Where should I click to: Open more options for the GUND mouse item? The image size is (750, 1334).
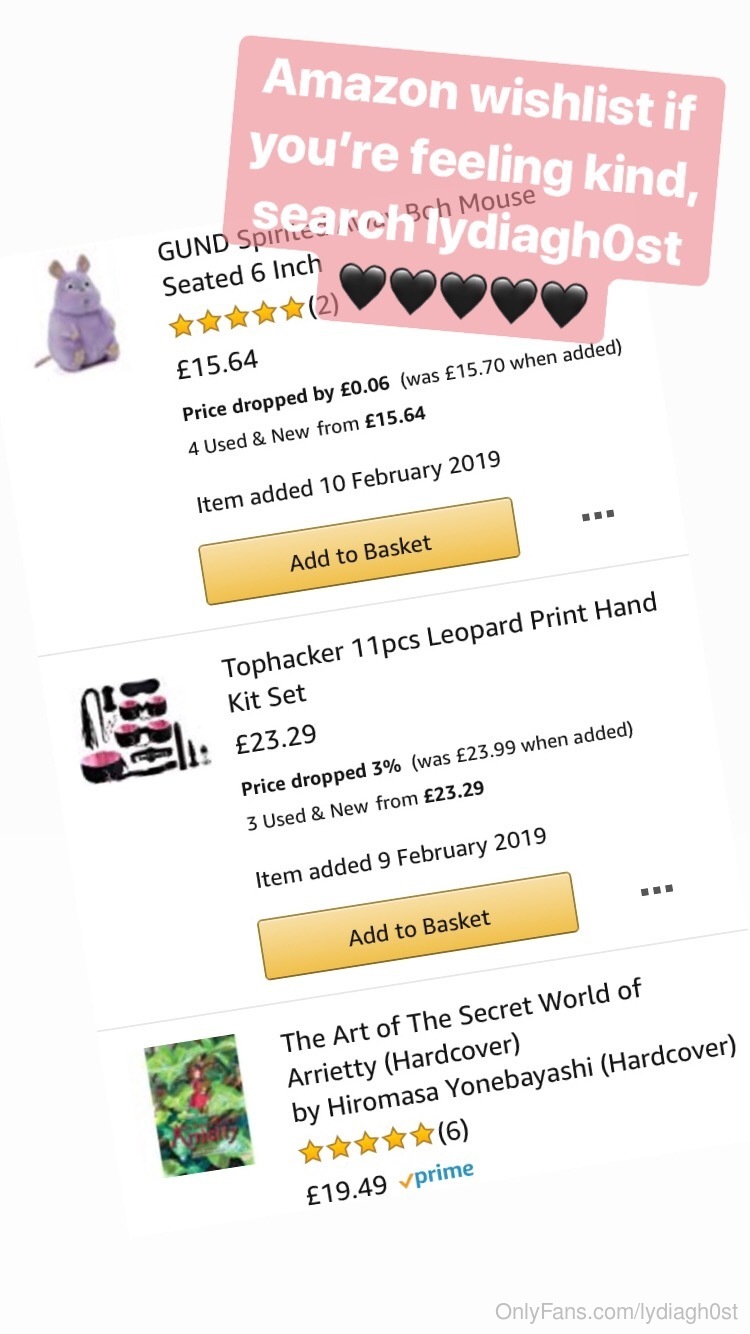[597, 516]
